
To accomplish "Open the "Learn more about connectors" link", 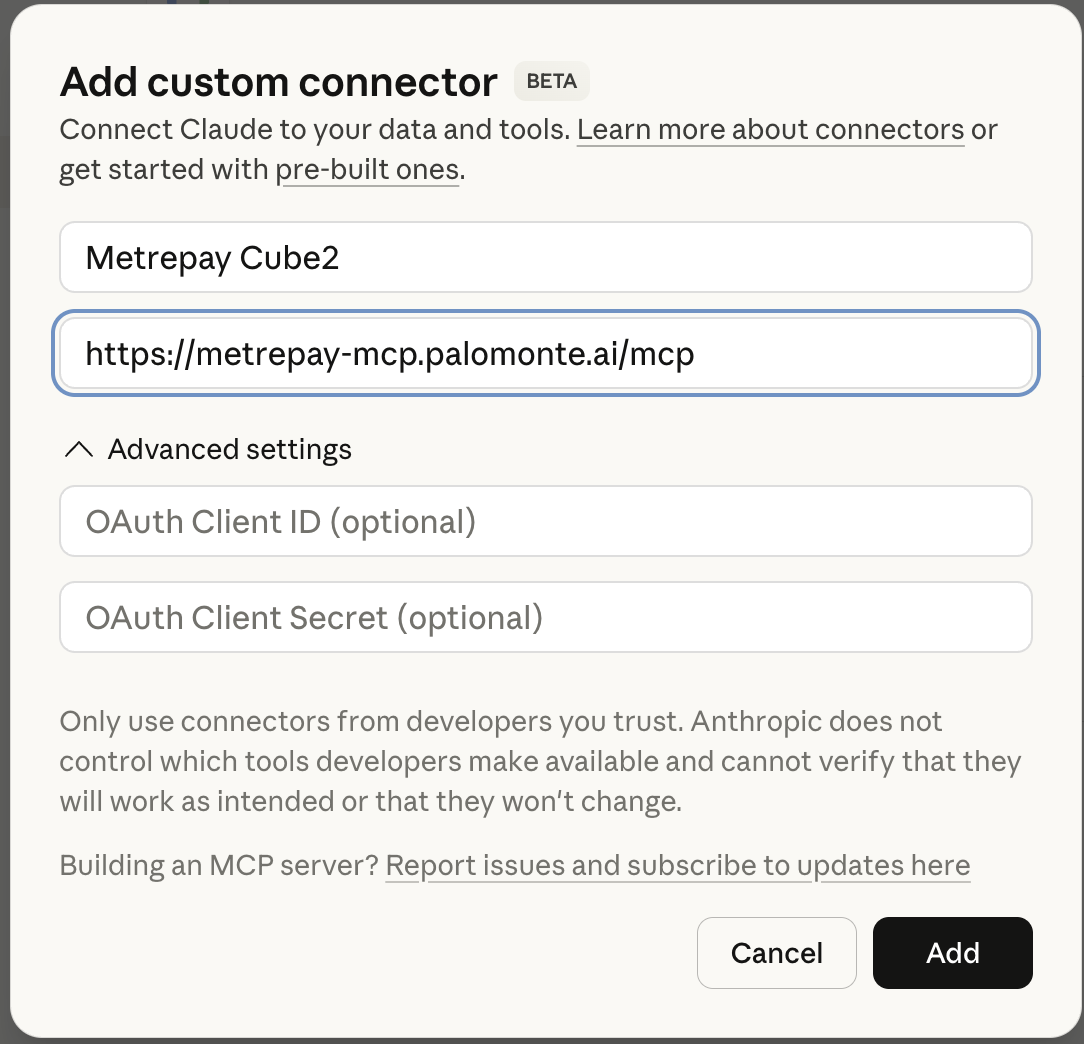I will point(770,129).
